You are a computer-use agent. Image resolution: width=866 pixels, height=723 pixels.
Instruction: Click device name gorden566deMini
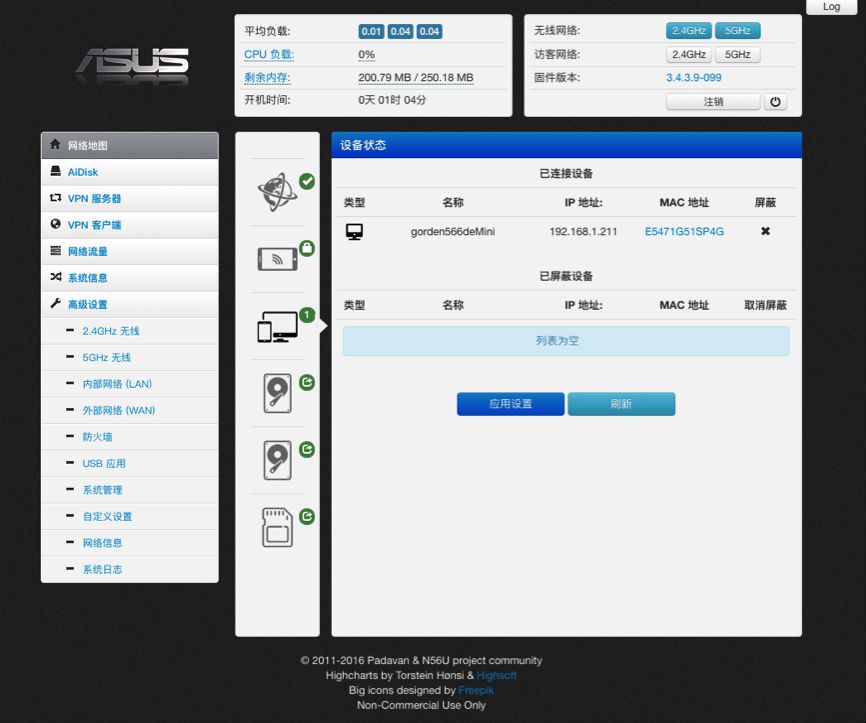tap(453, 231)
